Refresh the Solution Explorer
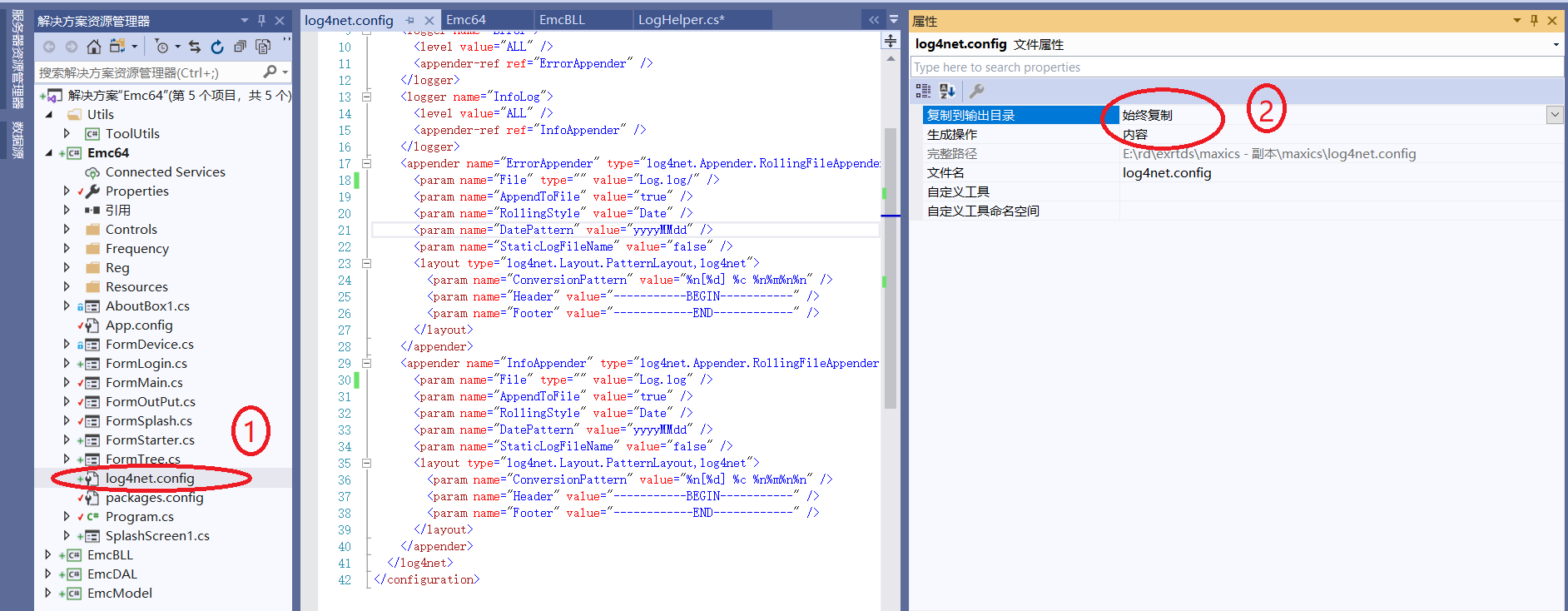This screenshot has width=1568, height=611. (217, 47)
